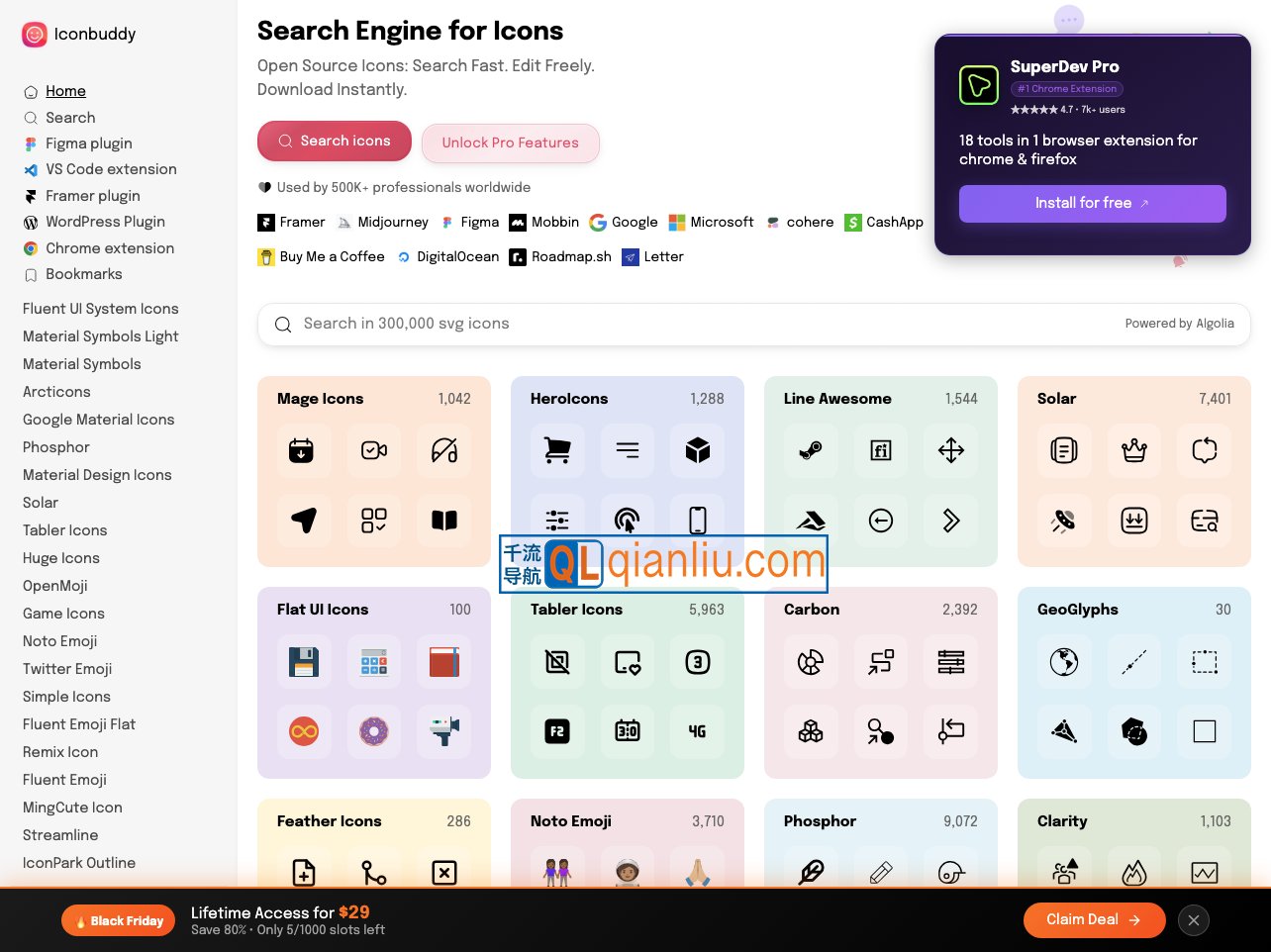
Task: Click Install for free in SuperDev Pro ad
Action: [x=1092, y=203]
